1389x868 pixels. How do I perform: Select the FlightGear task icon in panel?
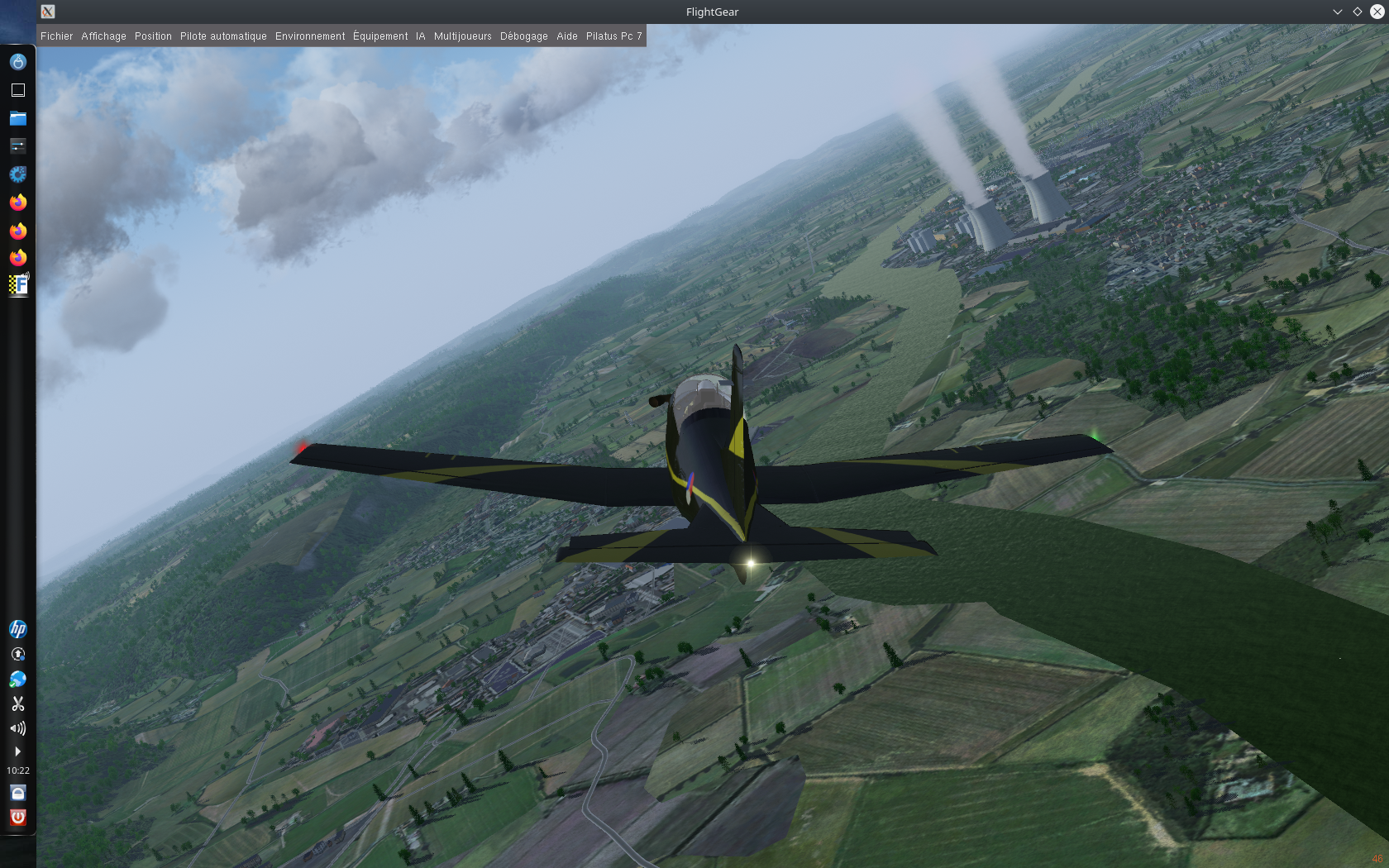[x=18, y=285]
